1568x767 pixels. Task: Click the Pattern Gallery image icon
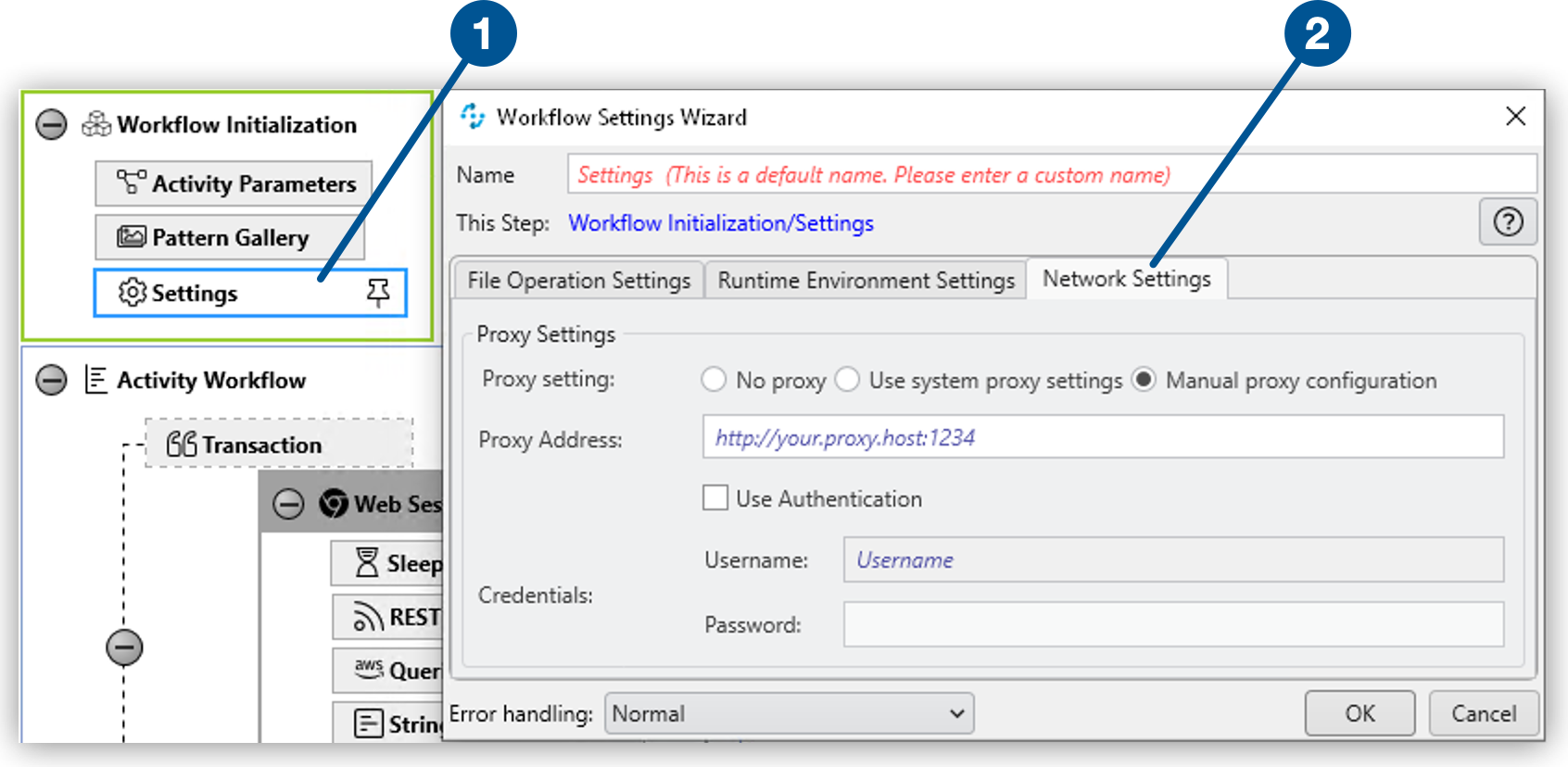tap(131, 237)
